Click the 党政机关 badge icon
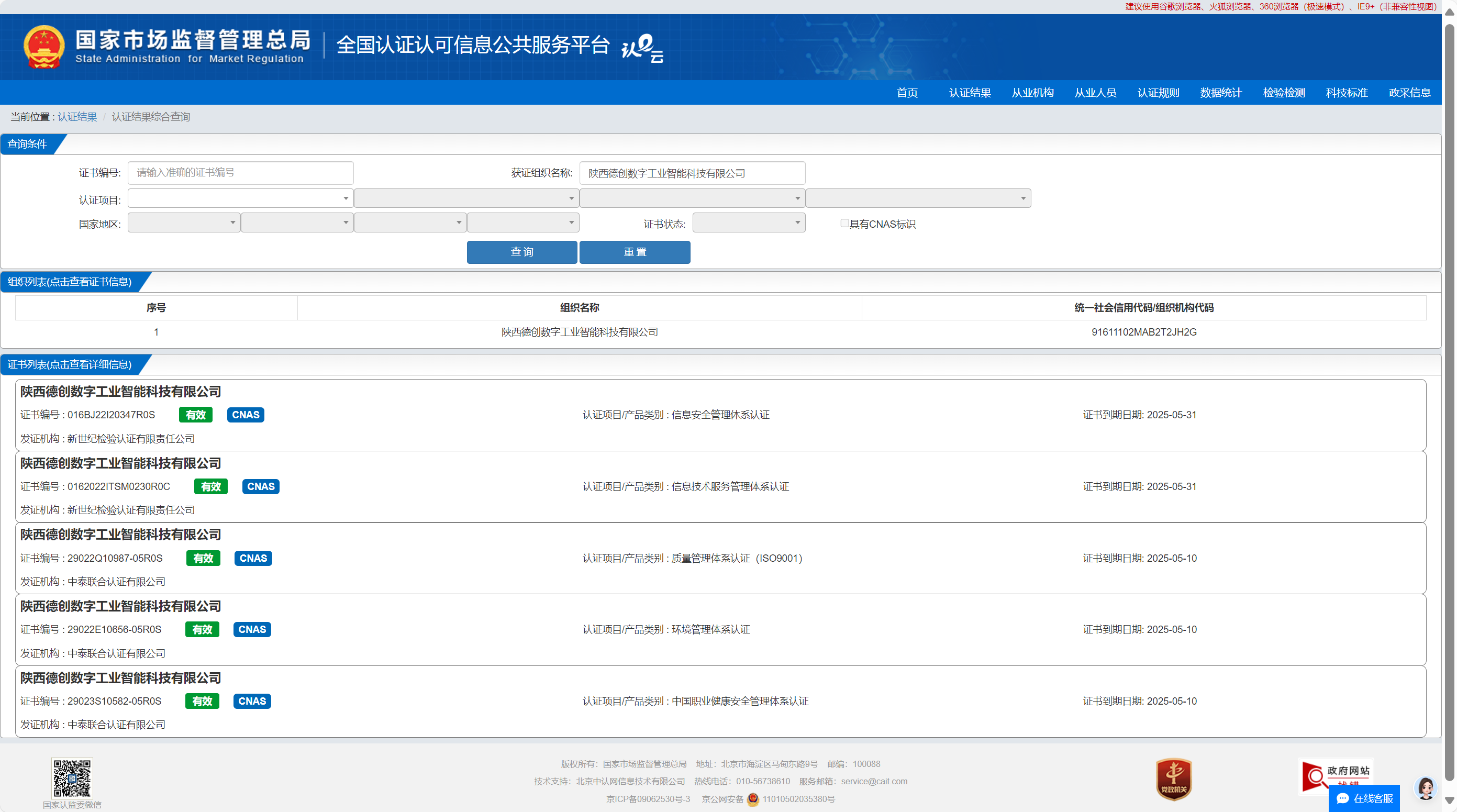The width and height of the screenshot is (1457, 812). click(1174, 779)
